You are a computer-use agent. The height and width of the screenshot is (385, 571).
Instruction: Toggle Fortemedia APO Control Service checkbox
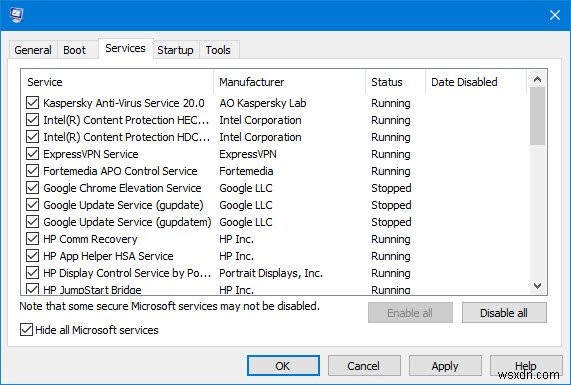point(32,171)
